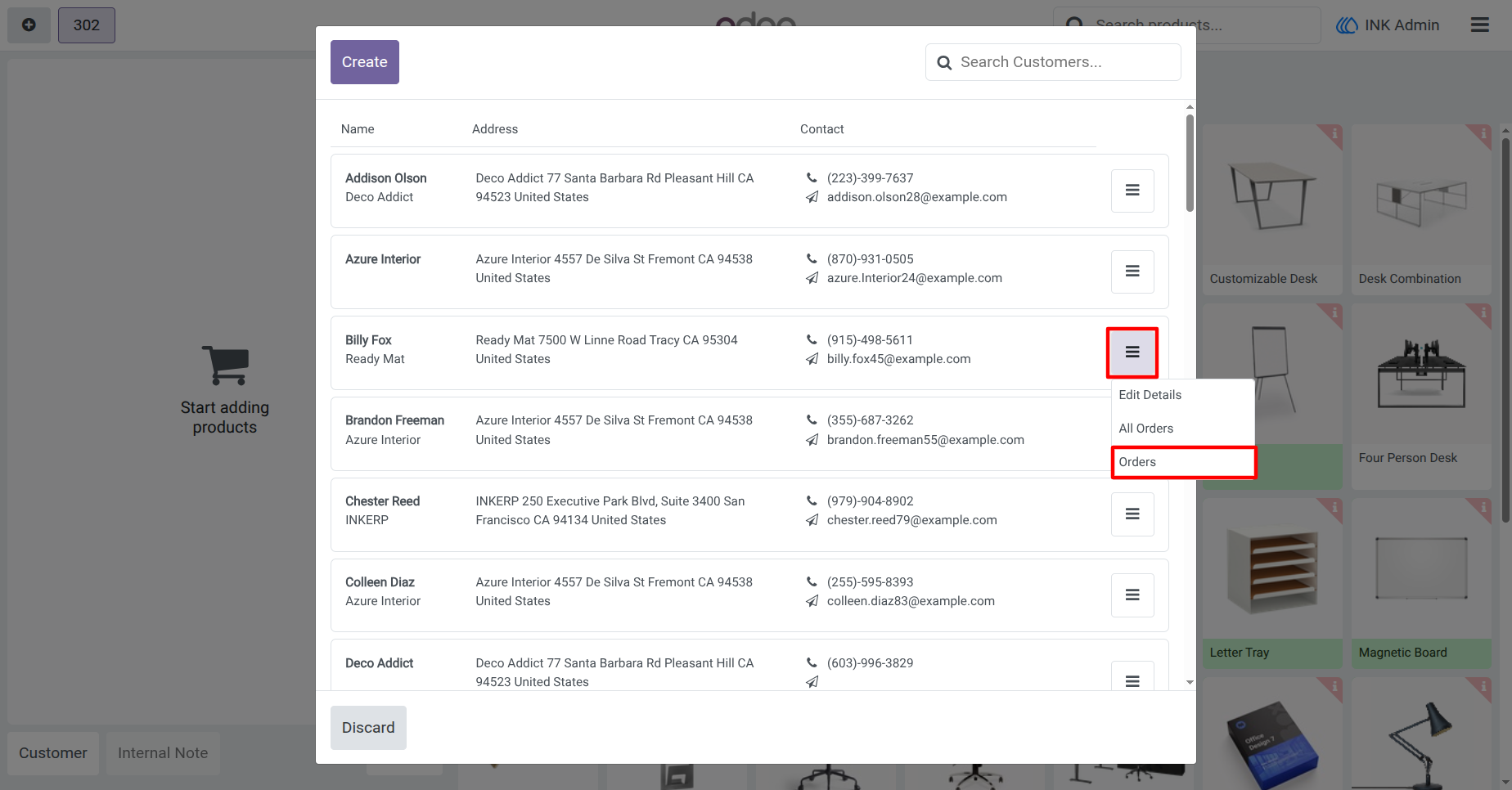Click the email icon for Addison Olson
Screen dimensions: 1512x790
click(812, 197)
